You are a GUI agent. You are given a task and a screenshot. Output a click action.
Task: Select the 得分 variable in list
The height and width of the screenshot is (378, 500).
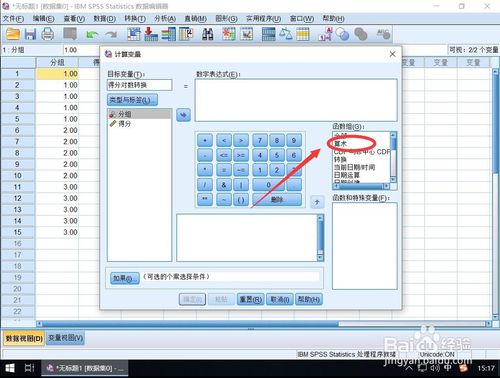coord(125,124)
